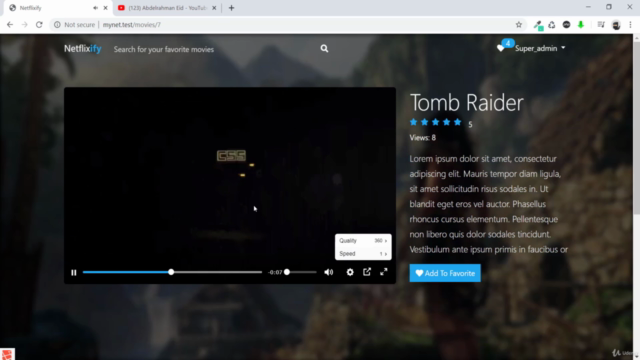Open the media playlist control icon
Image resolution: width=640 pixels, height=360 pixels.
click(x=601, y=25)
